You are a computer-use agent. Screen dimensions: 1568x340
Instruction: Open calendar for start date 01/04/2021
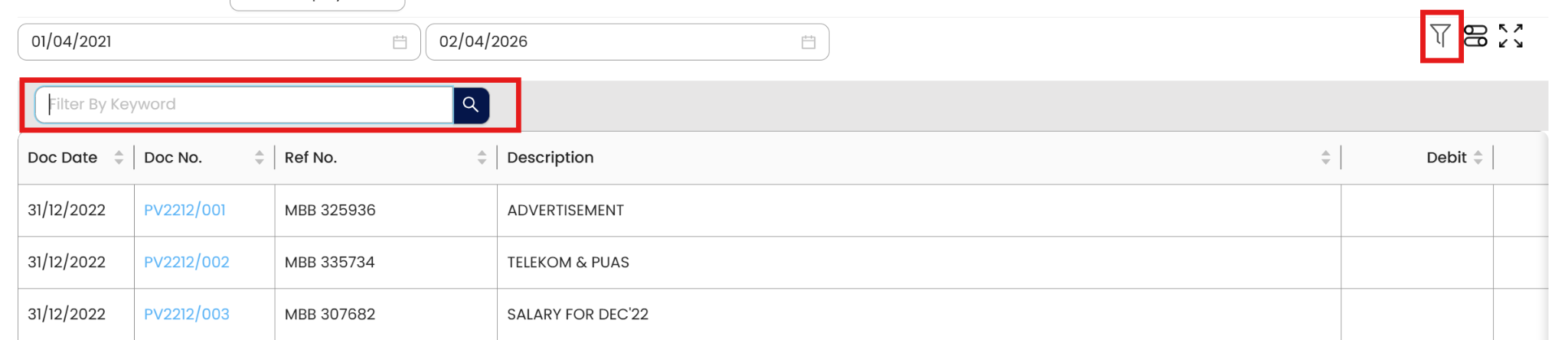coord(400,42)
